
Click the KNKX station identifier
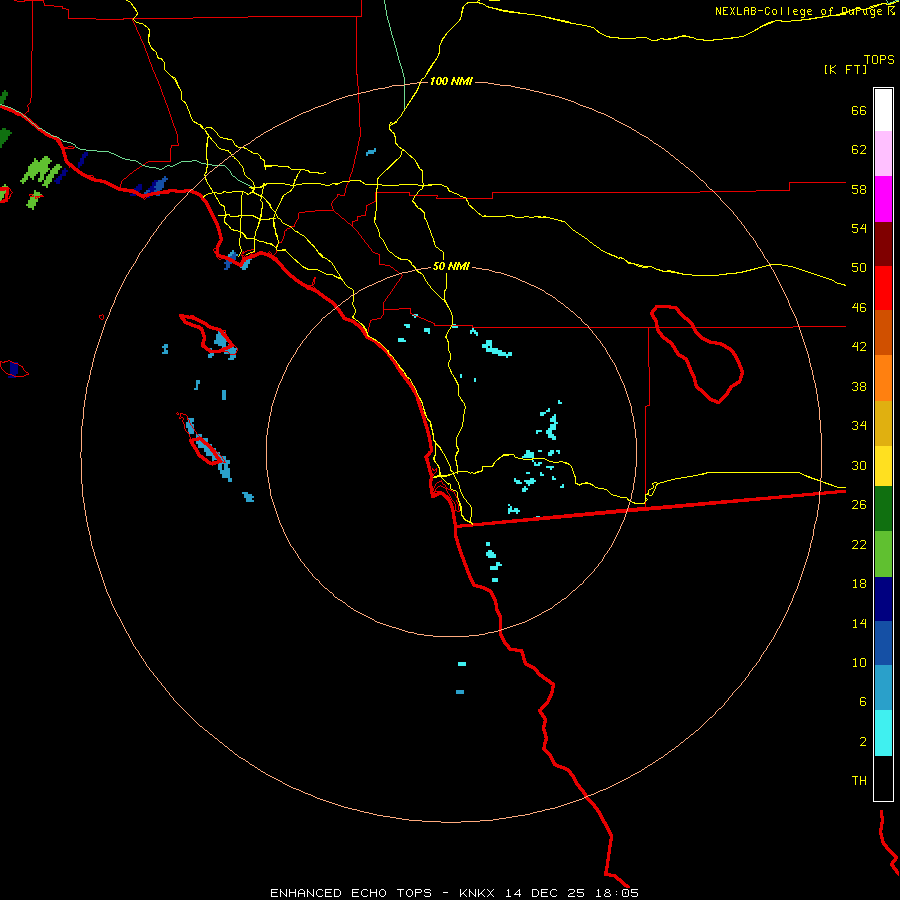click(476, 893)
